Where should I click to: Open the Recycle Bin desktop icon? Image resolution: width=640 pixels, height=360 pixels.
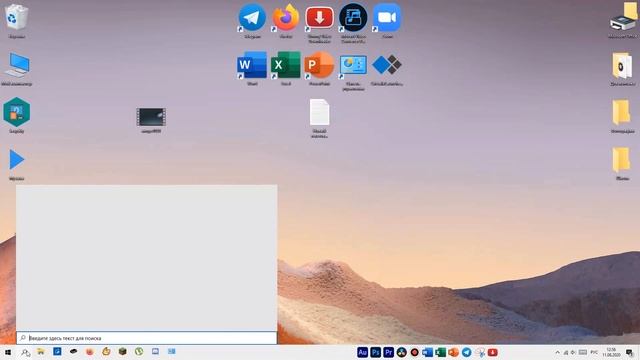click(16, 18)
